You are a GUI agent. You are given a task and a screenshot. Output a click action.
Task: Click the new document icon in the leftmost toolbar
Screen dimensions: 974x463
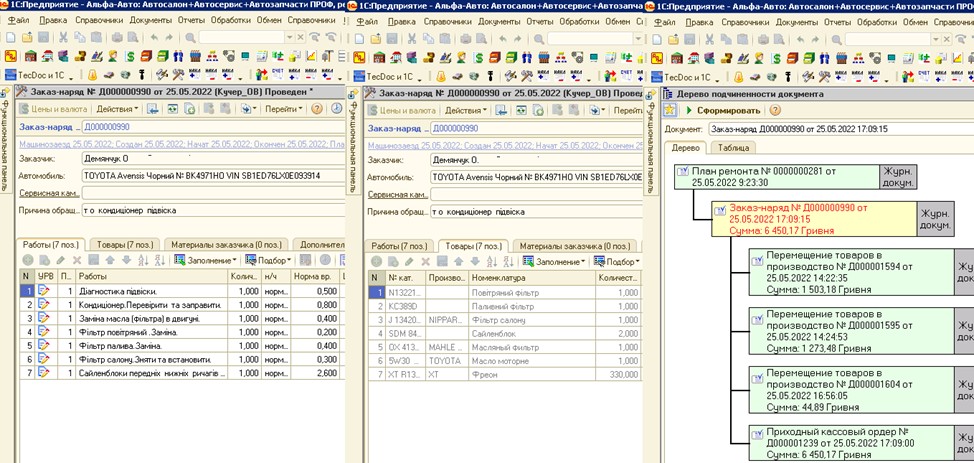(x=10, y=37)
